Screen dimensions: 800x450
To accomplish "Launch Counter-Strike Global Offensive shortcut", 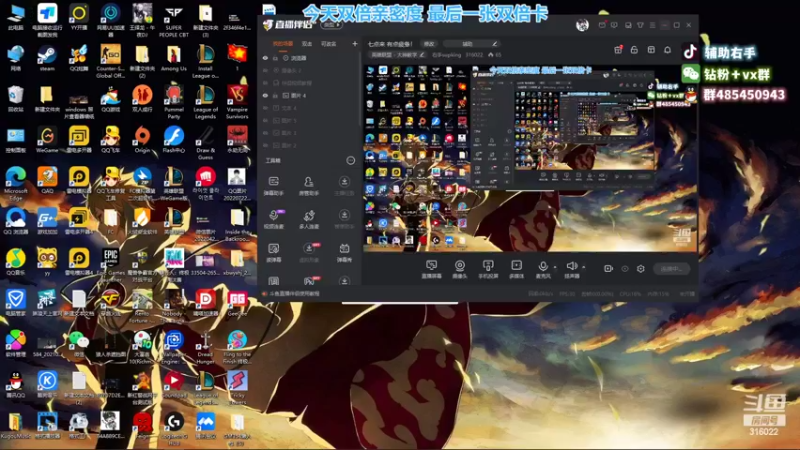I will pyautogui.click(x=110, y=62).
